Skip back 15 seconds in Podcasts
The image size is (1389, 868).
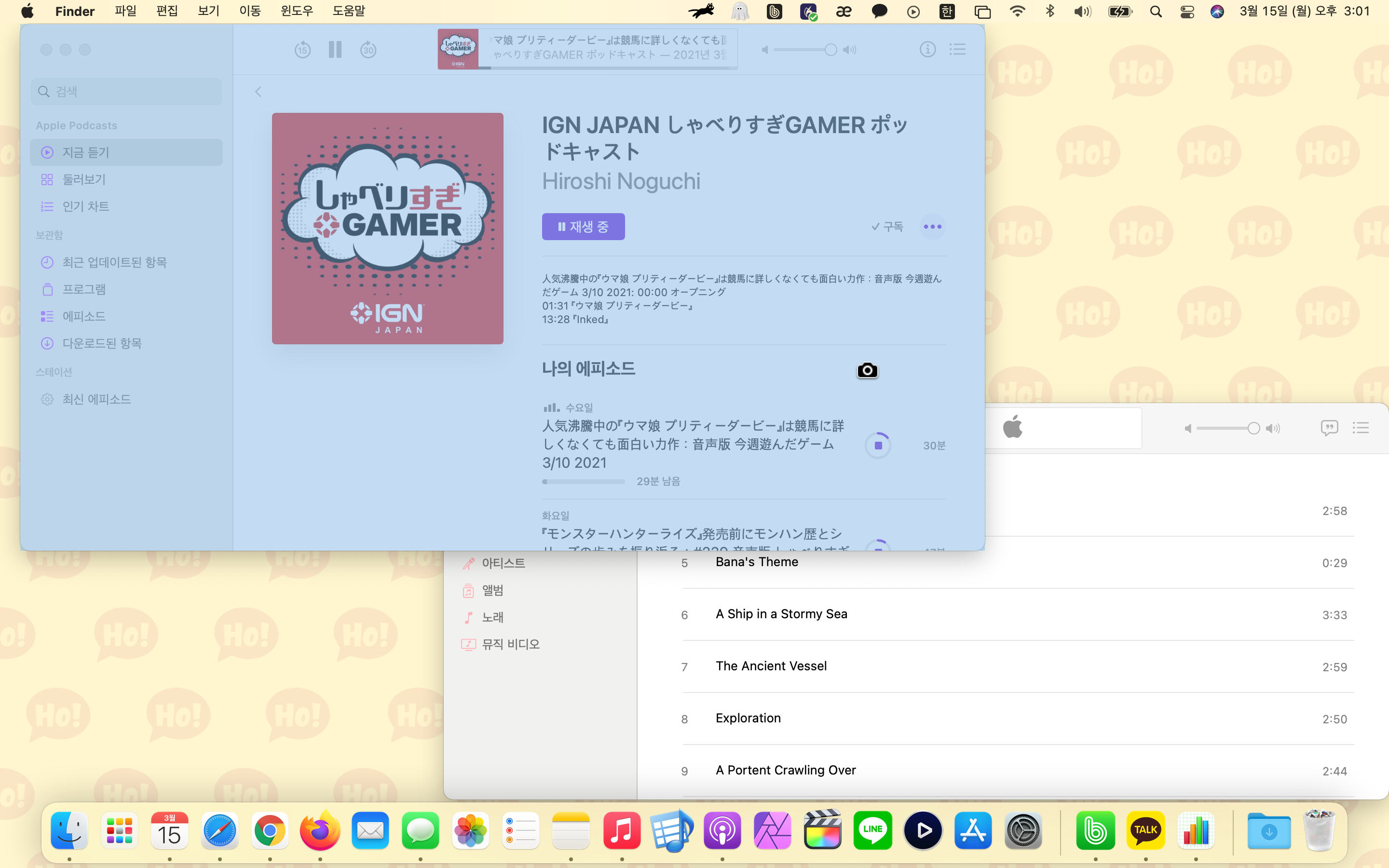click(x=302, y=50)
